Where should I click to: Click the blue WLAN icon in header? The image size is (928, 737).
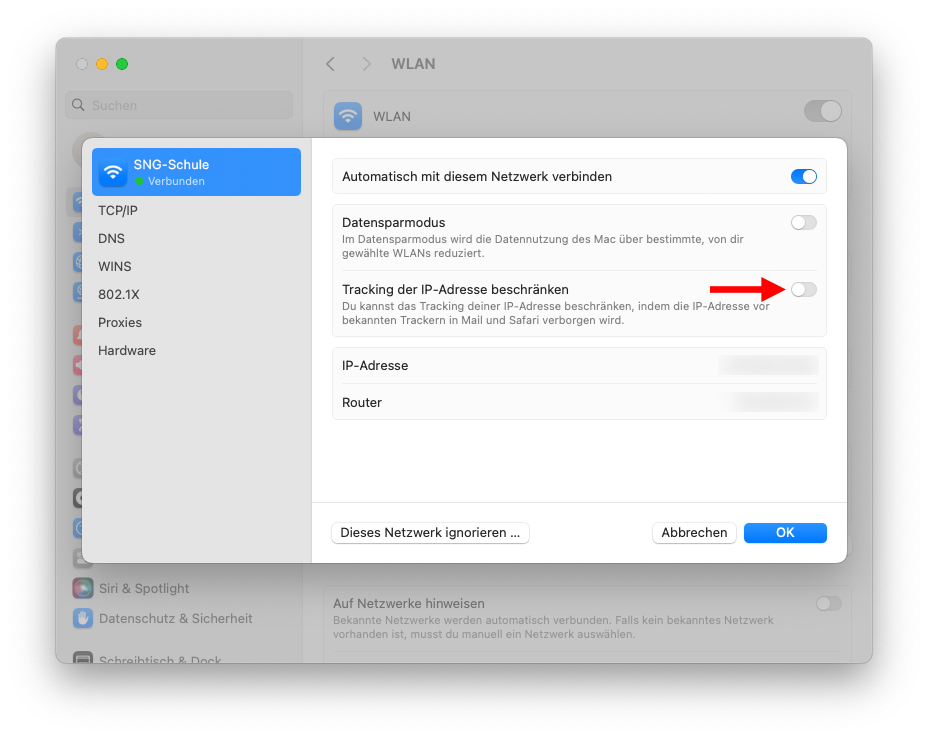347,116
